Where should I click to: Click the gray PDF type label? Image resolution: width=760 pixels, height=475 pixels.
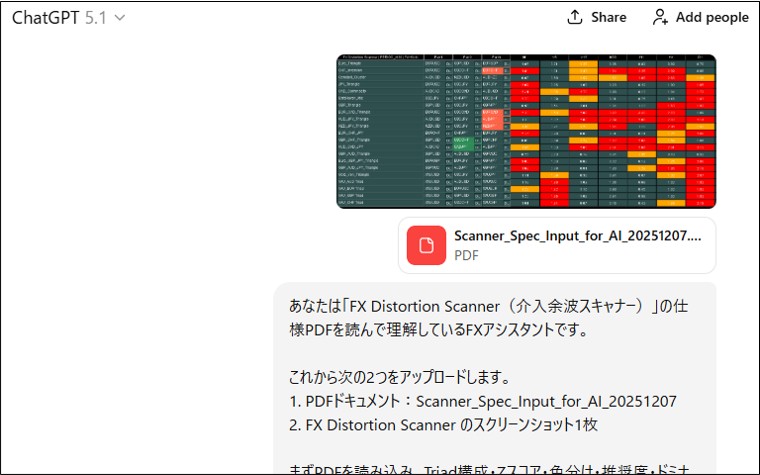[466, 255]
